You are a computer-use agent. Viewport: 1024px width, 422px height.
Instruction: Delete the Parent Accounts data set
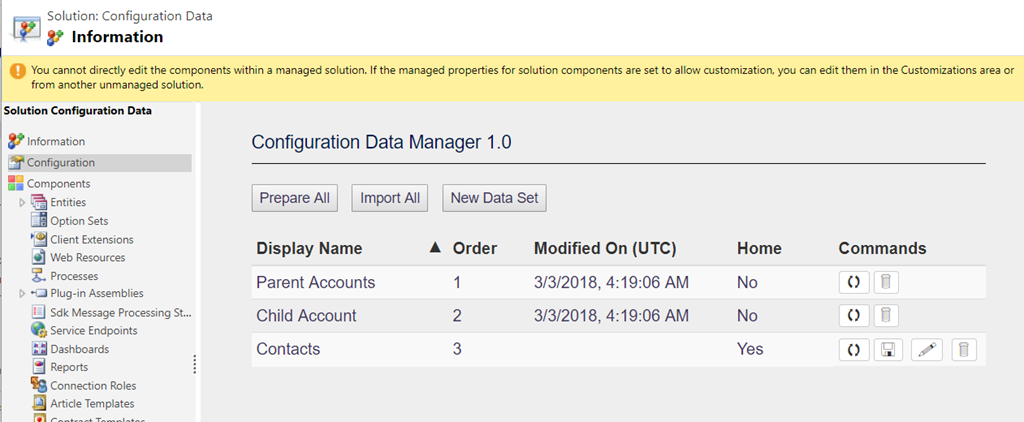pos(885,282)
